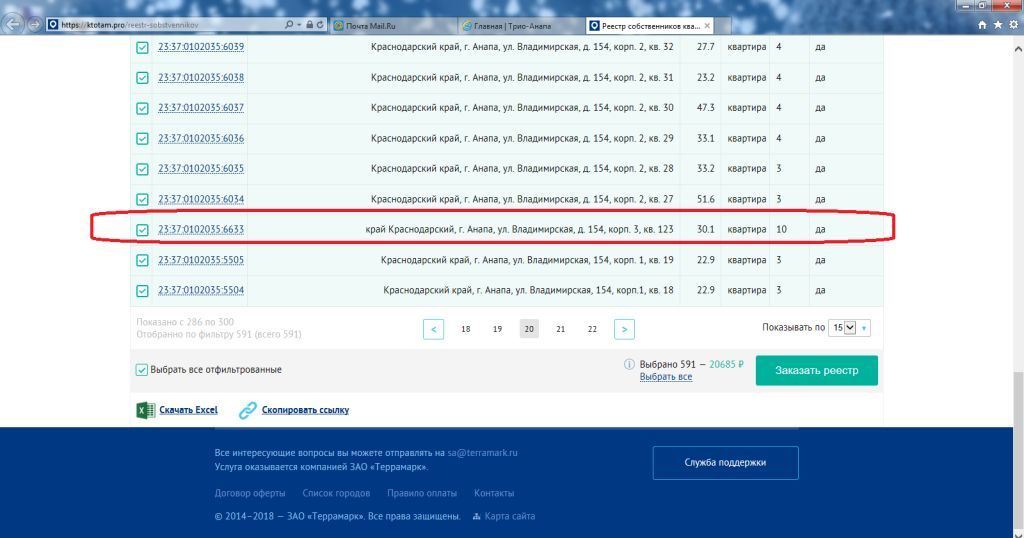
Task: Switch to the Почта Mail.Ru tab
Action: pos(394,25)
